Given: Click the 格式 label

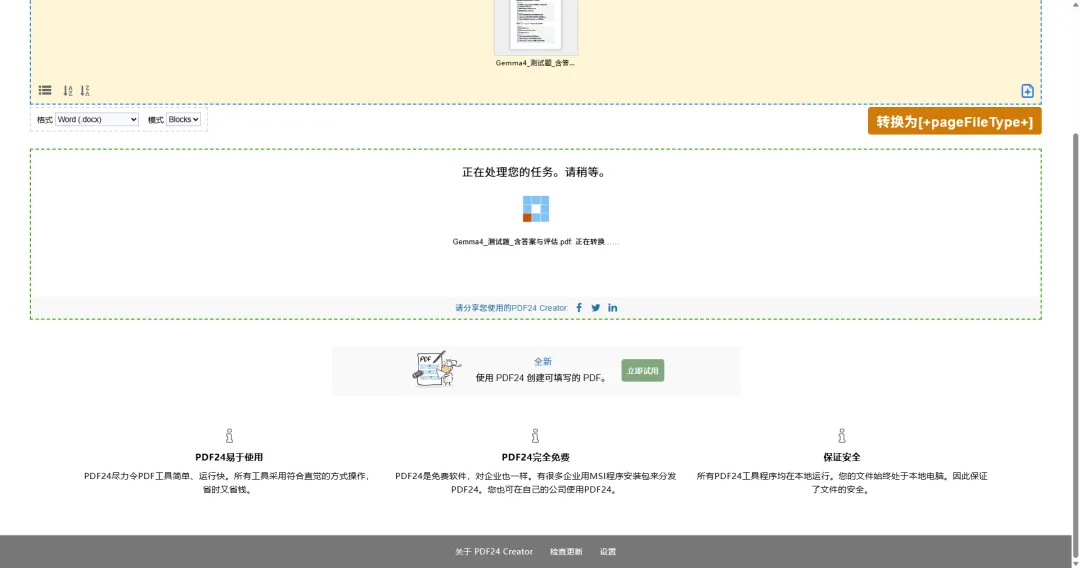Looking at the screenshot, I should 45,120.
